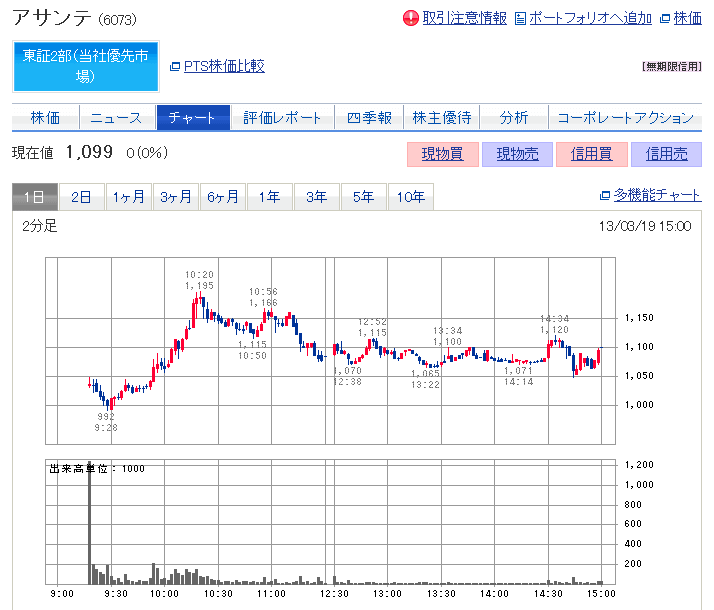Click the window icon beside 多機能チャート

coord(604,195)
